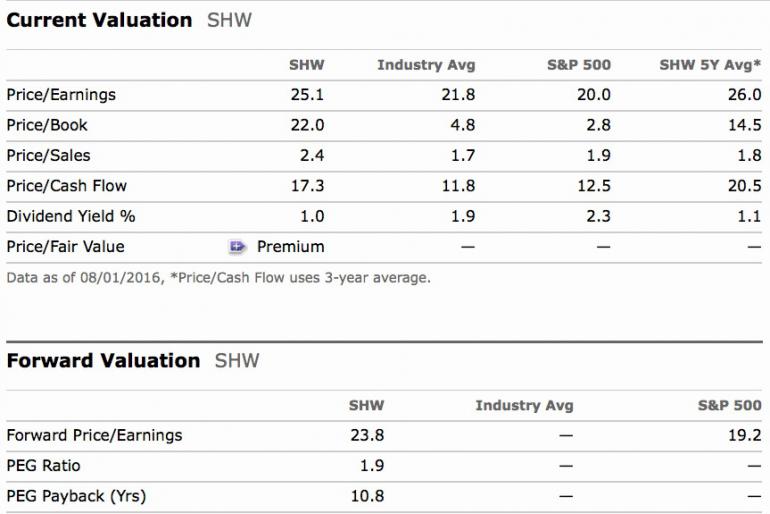Select the Dividend Yield % row label
Image resolution: width=770 pixels, height=514 pixels.
(x=70, y=216)
